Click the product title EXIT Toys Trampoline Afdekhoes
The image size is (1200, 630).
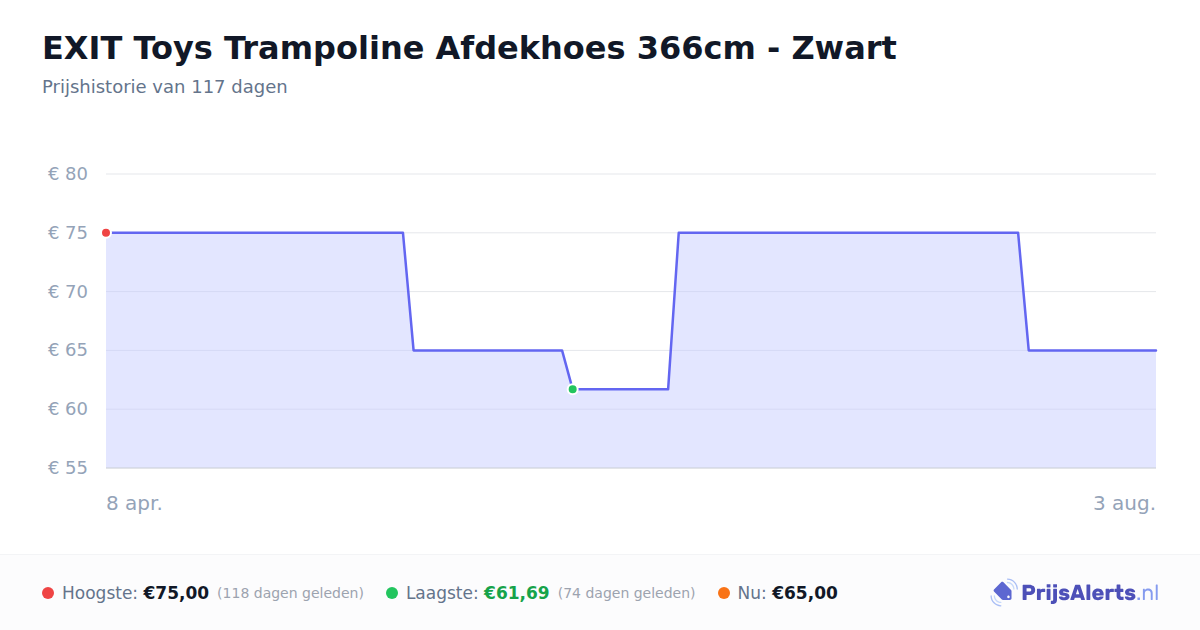click(x=469, y=48)
